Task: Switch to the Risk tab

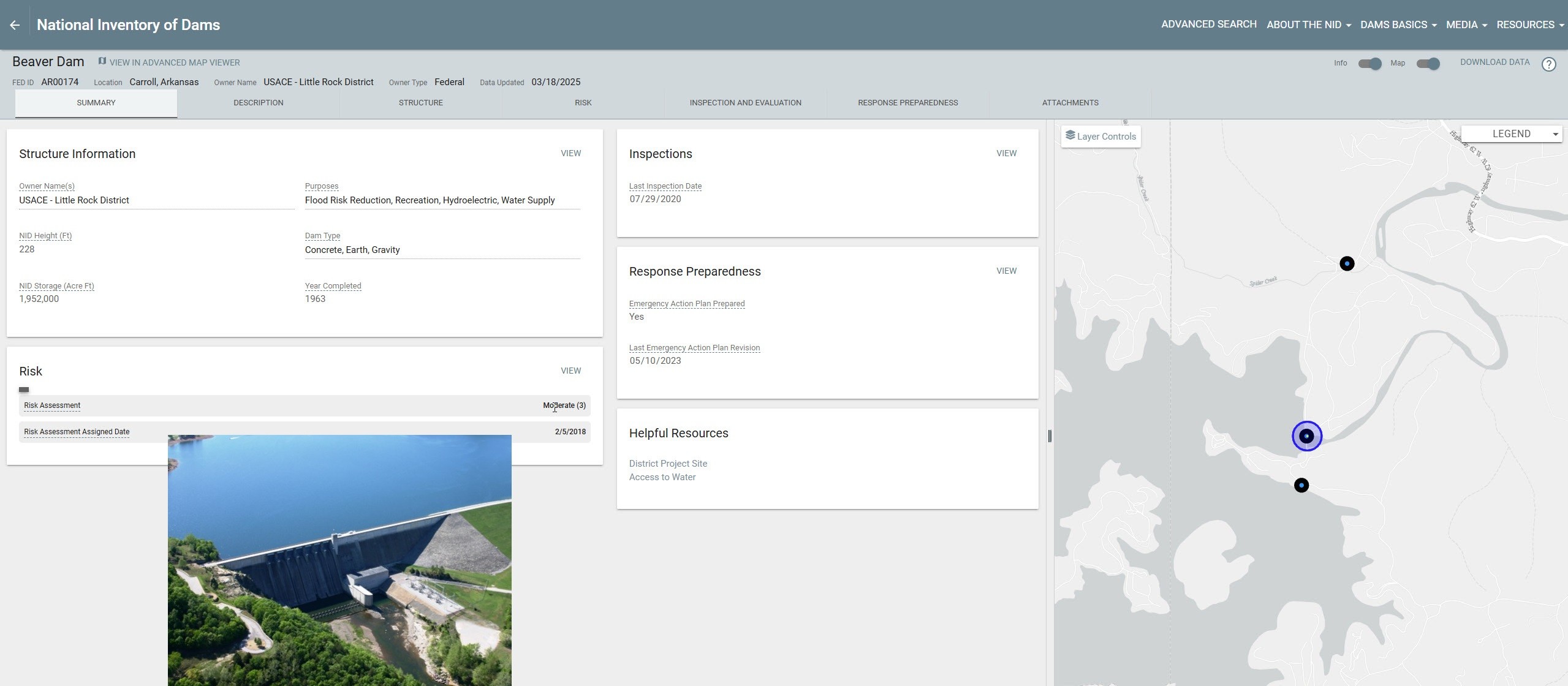Action: pos(583,103)
